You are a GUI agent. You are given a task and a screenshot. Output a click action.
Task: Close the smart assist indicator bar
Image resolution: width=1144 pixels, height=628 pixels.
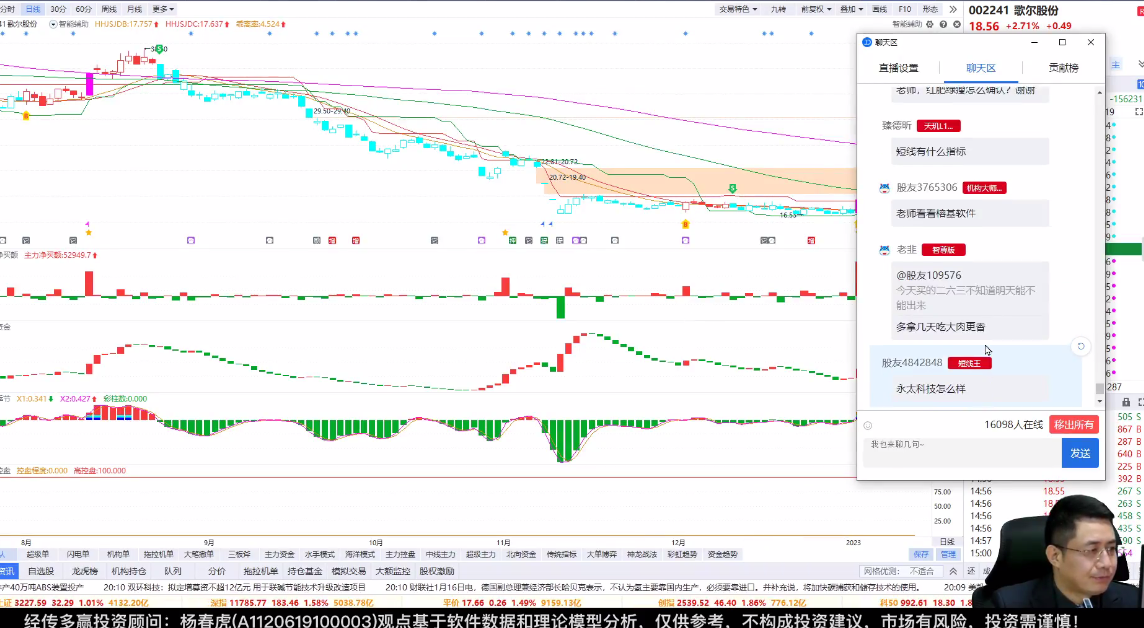[956, 24]
